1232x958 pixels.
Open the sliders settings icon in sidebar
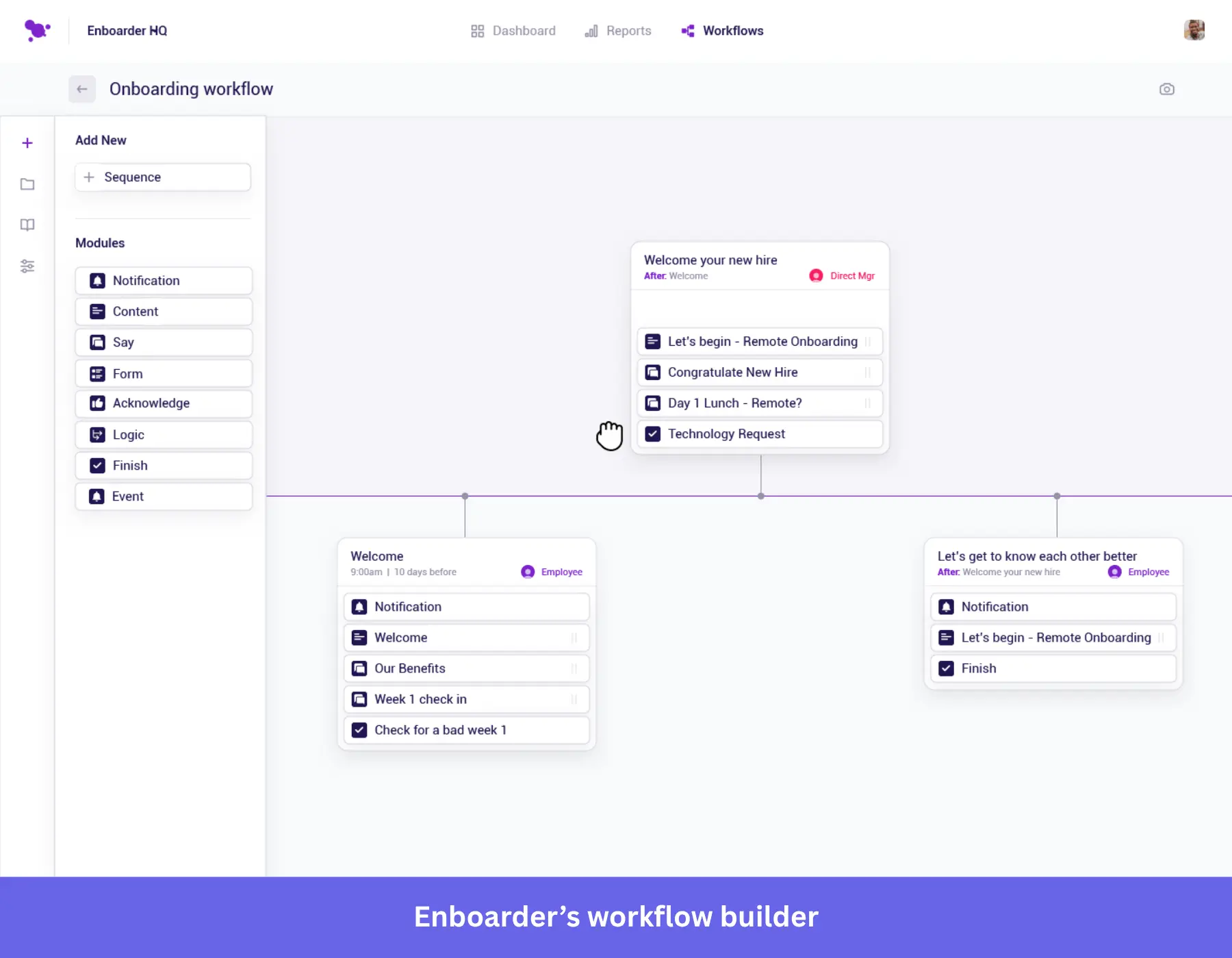point(27,266)
